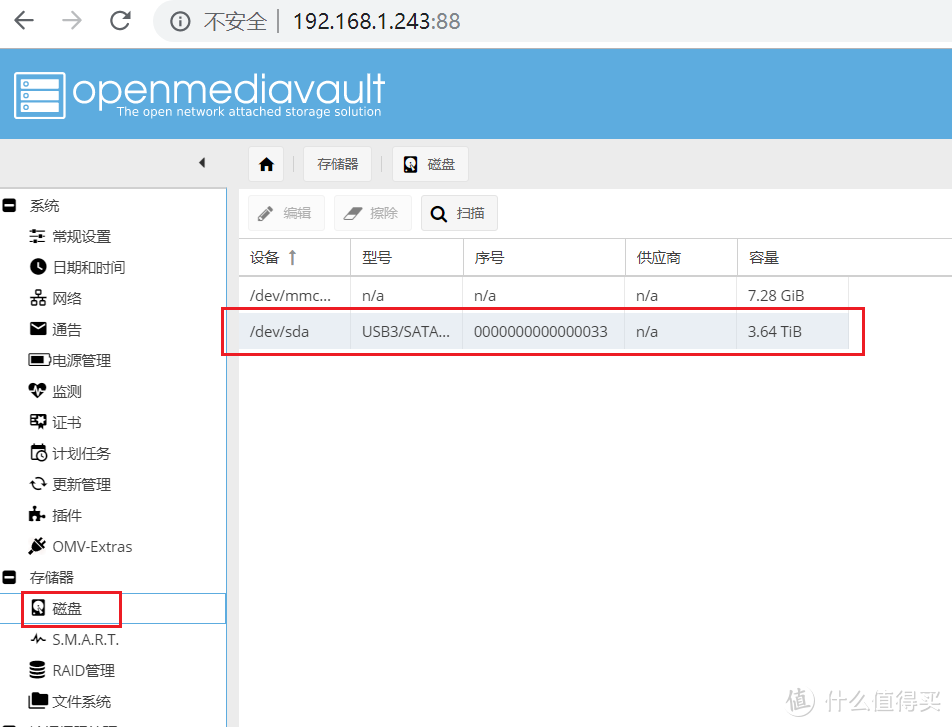
Task: Open the 存储器 breadcrumb
Action: tap(338, 164)
